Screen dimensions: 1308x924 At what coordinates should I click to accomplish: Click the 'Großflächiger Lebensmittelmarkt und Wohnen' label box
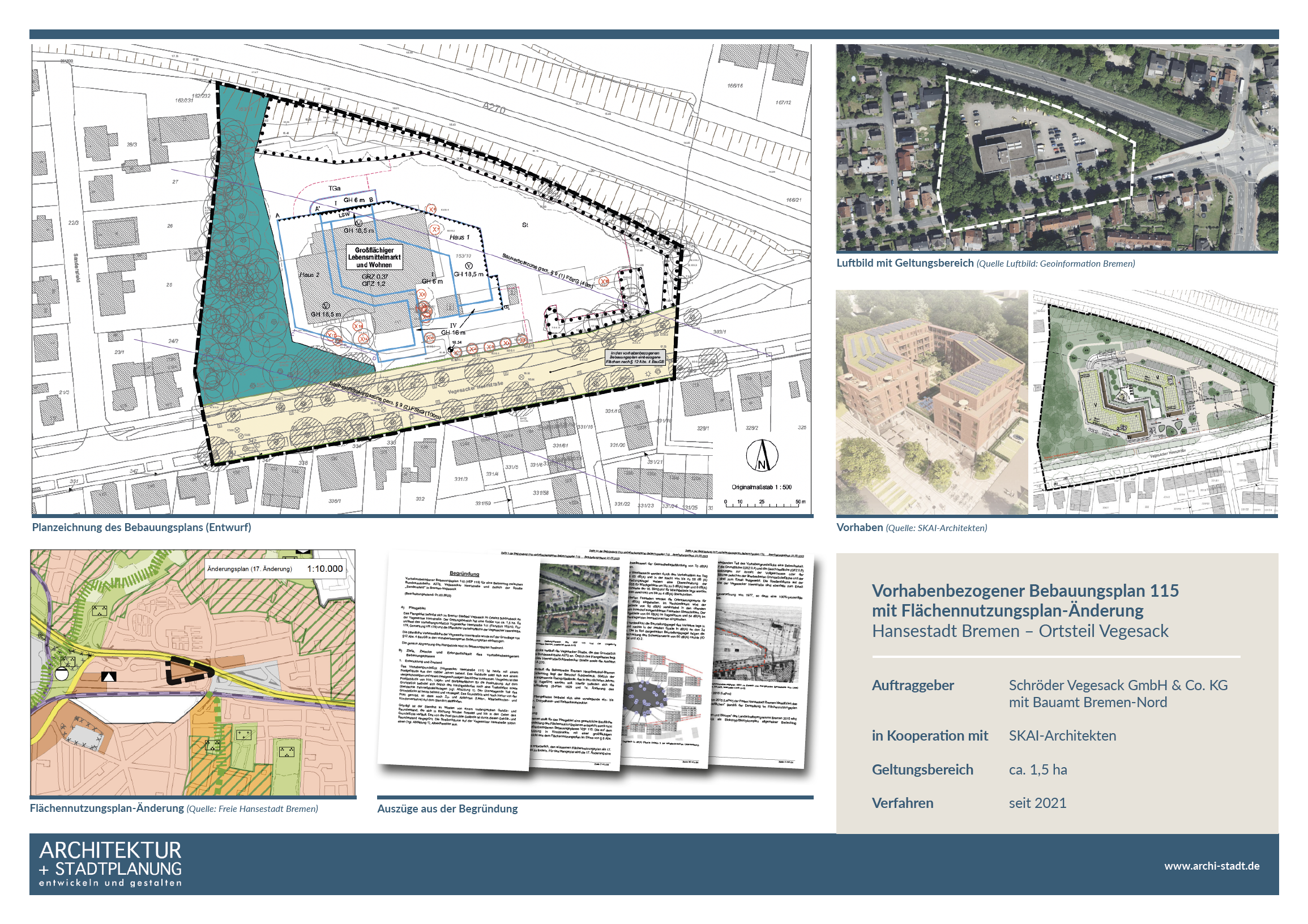(x=374, y=258)
